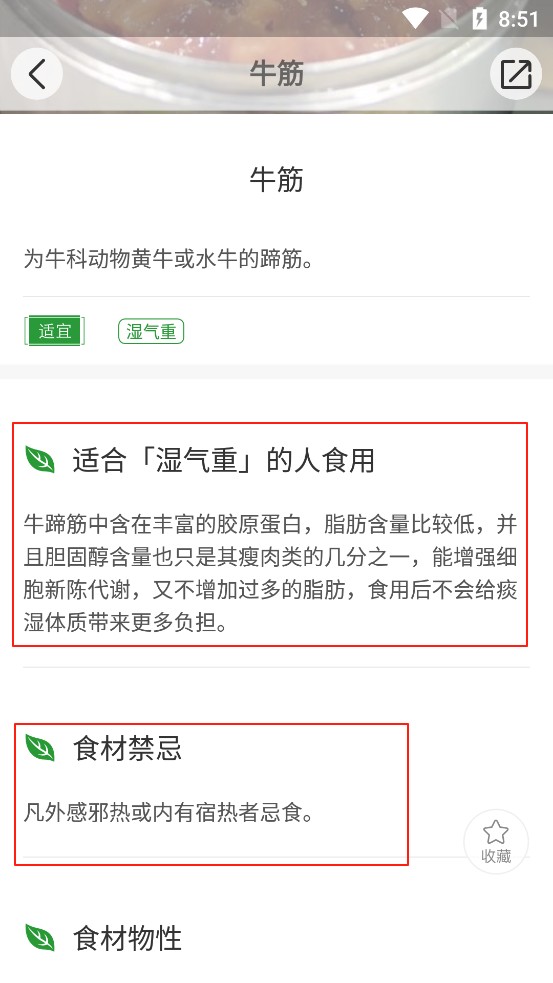The width and height of the screenshot is (553, 983).
Task: Tap the description 为牛科动物黄牛或水牛的蹄筋
Action: pos(169,259)
